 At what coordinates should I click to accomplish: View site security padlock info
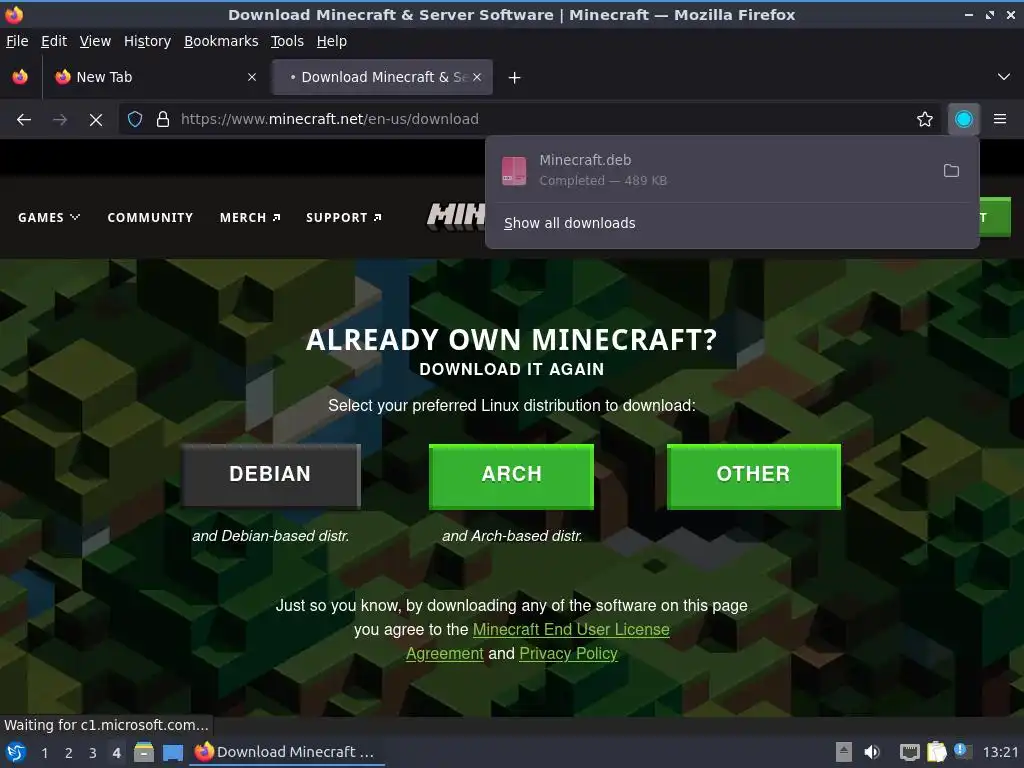tap(163, 120)
